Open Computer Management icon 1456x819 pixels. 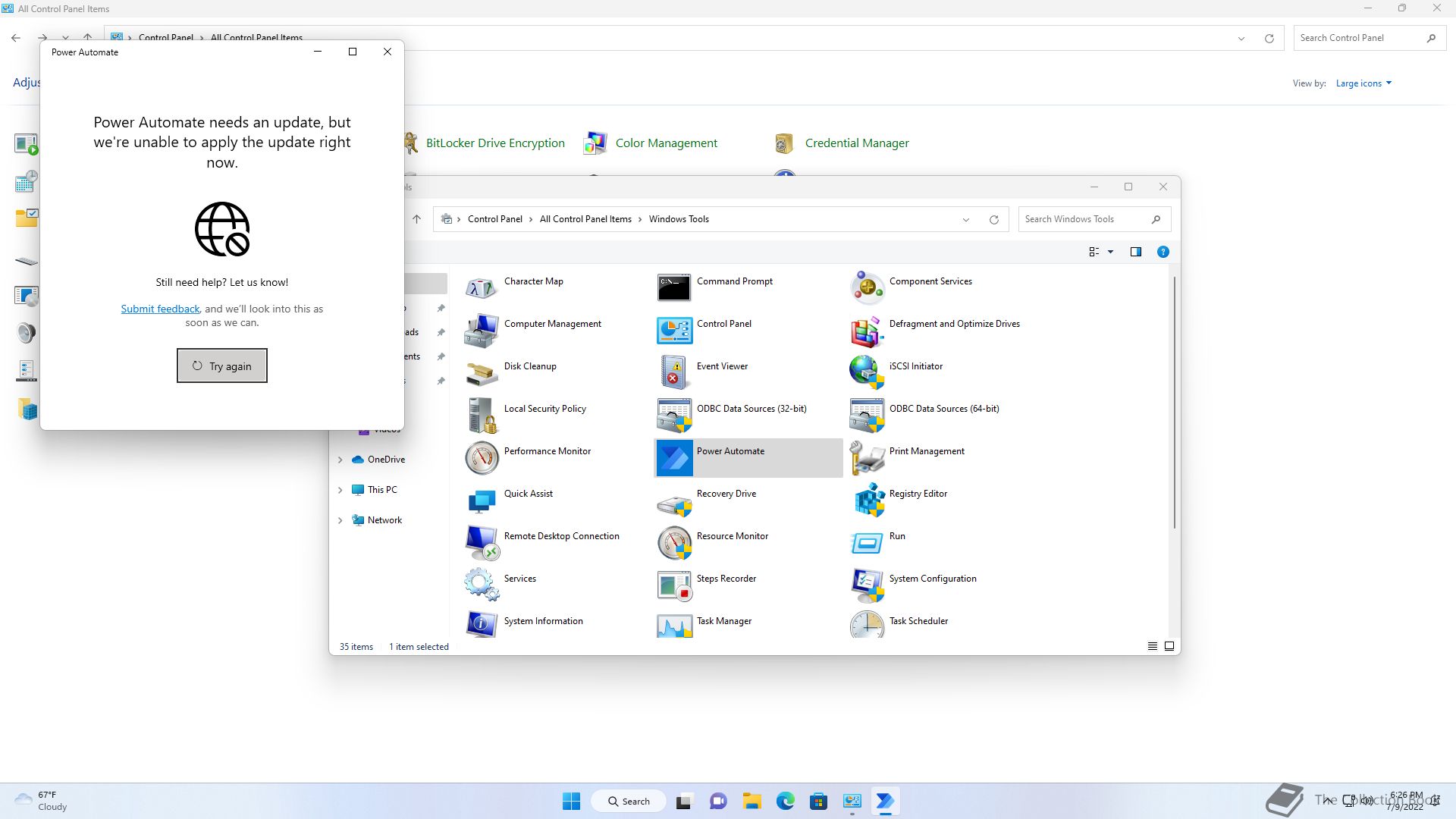tap(482, 331)
